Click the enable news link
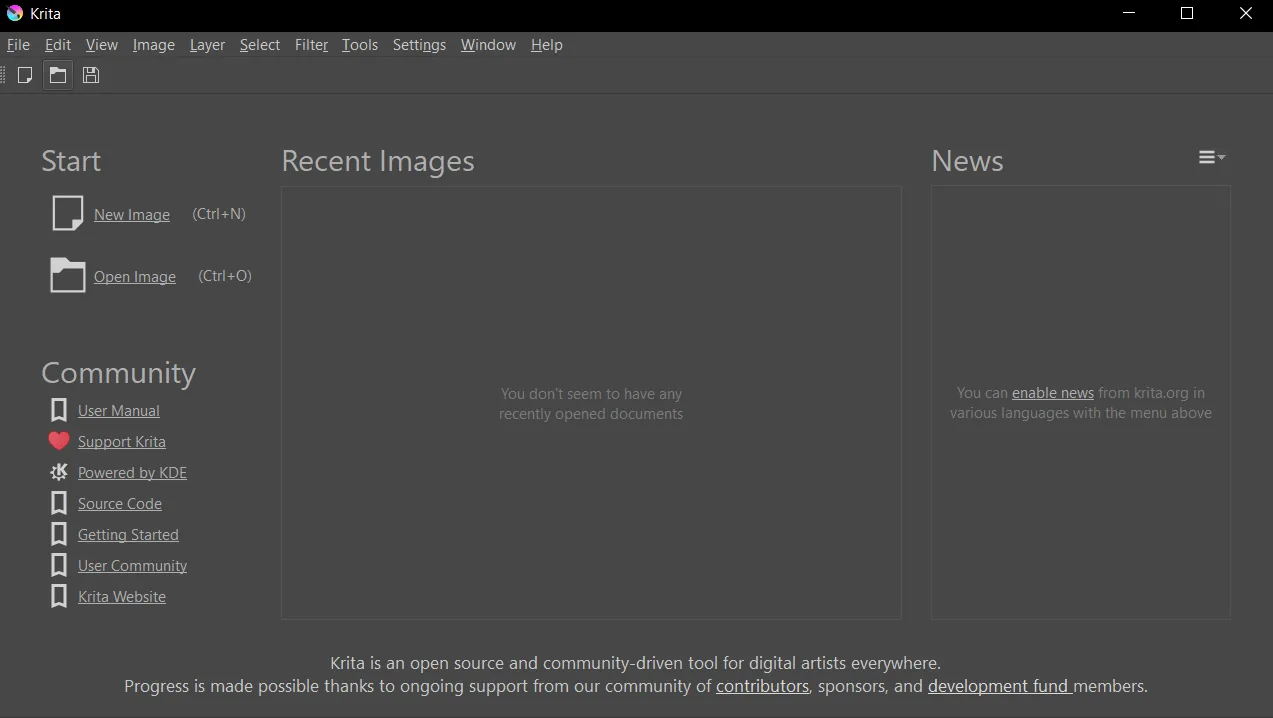This screenshot has height=718, width=1273. coord(1053,393)
